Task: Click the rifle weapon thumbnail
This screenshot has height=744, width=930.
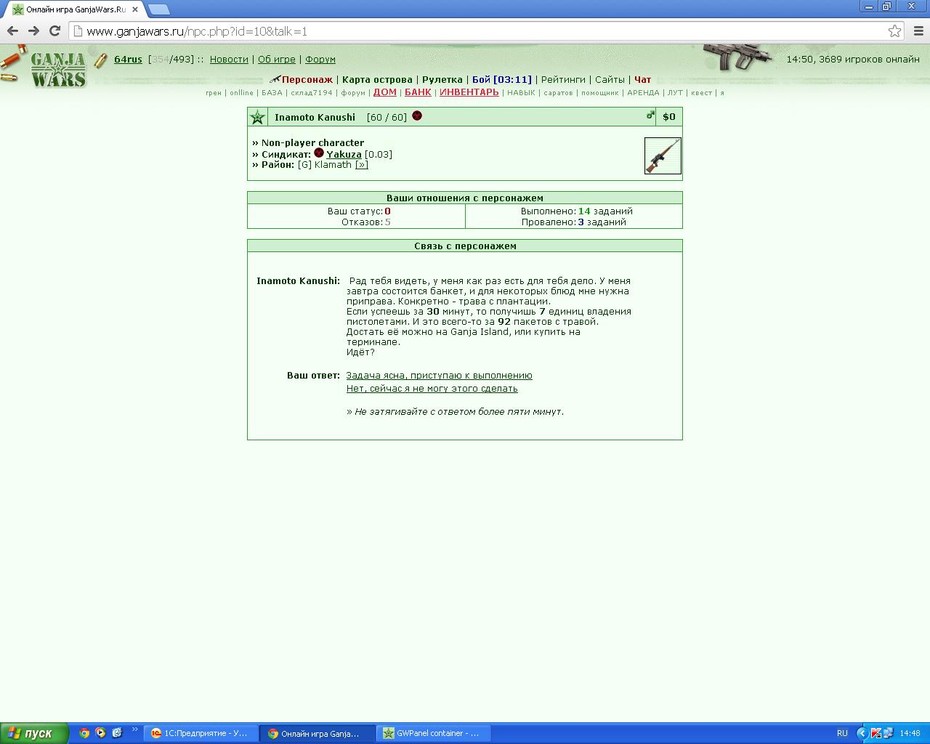Action: (663, 155)
